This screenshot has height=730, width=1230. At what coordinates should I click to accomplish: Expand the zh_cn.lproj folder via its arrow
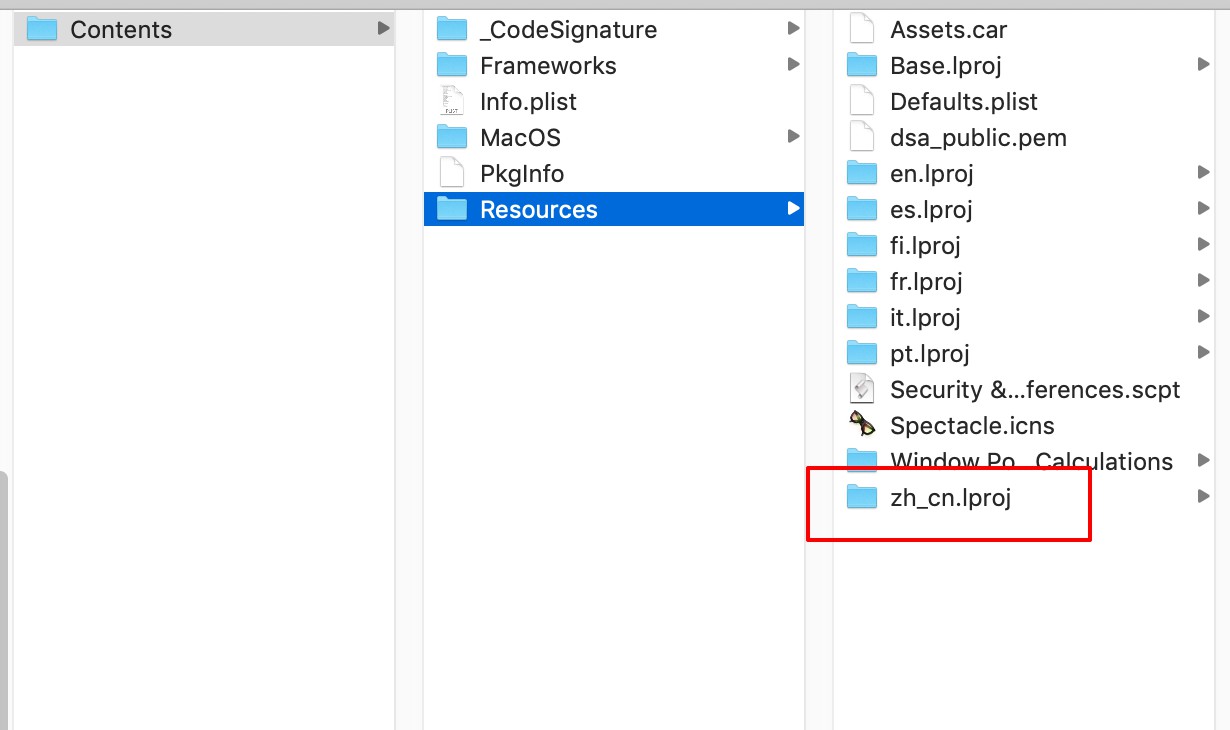pyautogui.click(x=1204, y=495)
